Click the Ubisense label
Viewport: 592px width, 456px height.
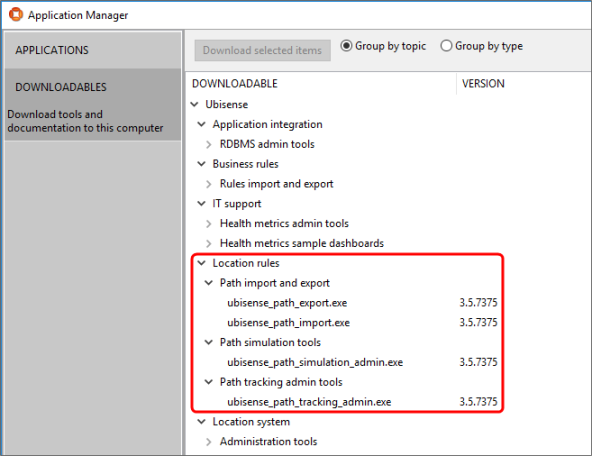coord(227,105)
